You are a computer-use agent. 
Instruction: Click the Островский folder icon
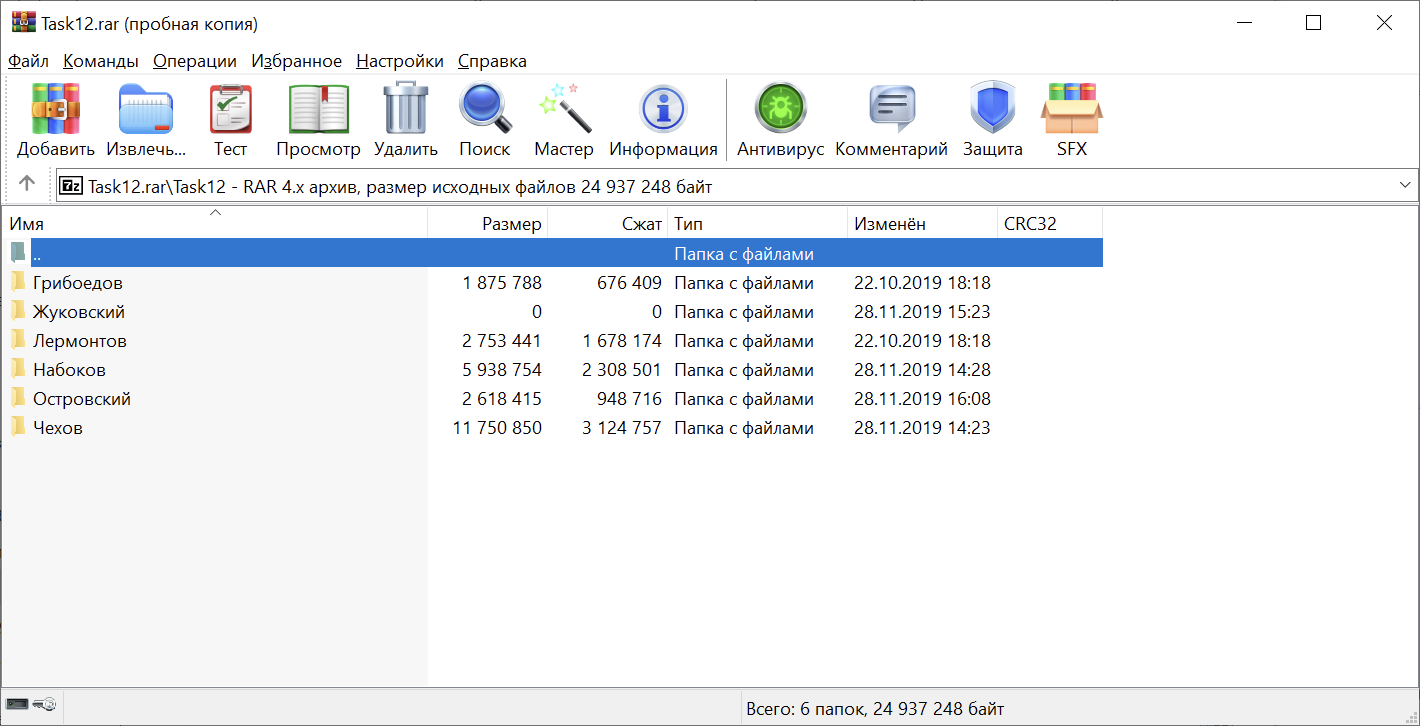[18, 398]
